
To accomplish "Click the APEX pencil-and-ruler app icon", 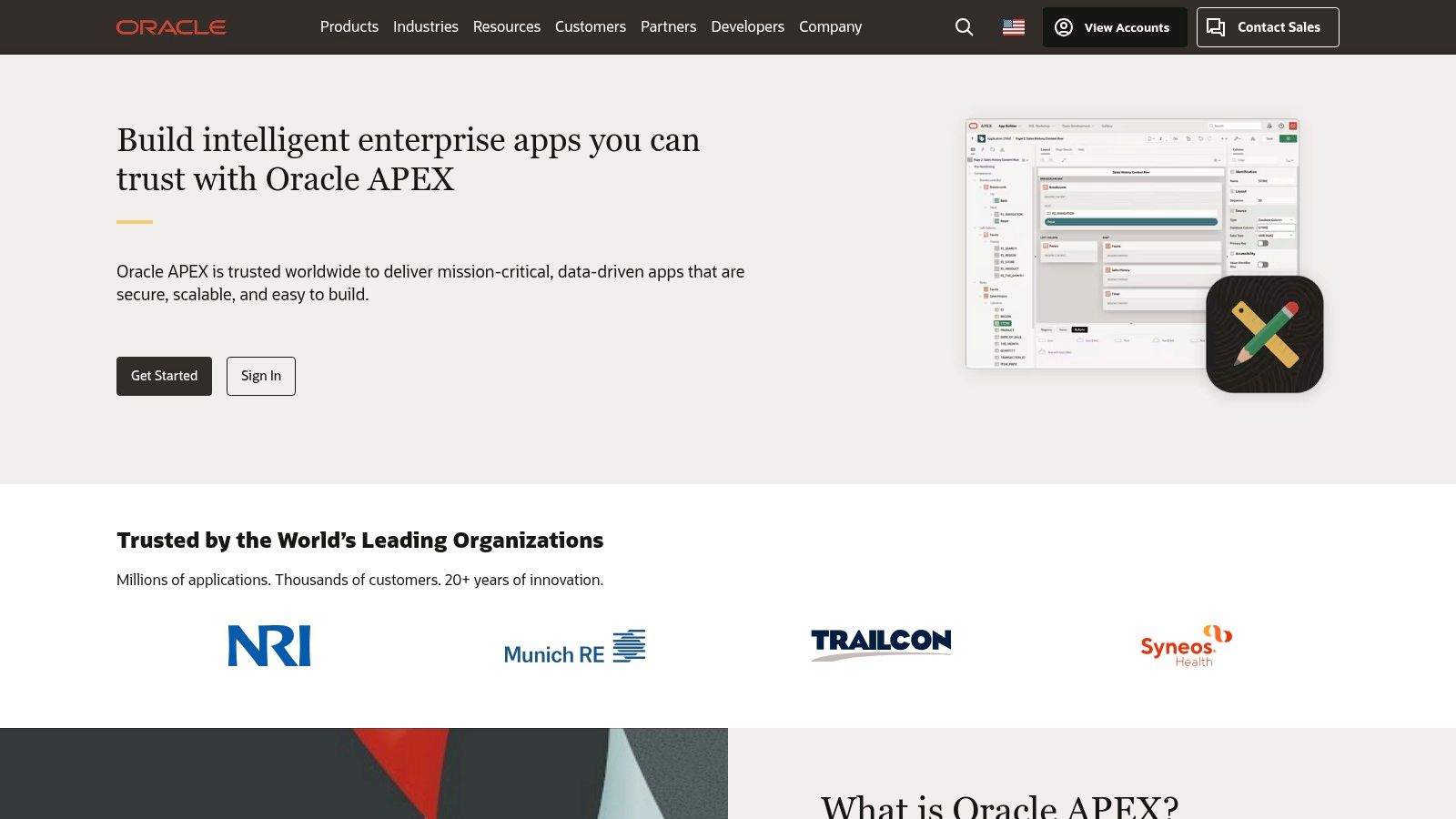I will pyautogui.click(x=1265, y=334).
